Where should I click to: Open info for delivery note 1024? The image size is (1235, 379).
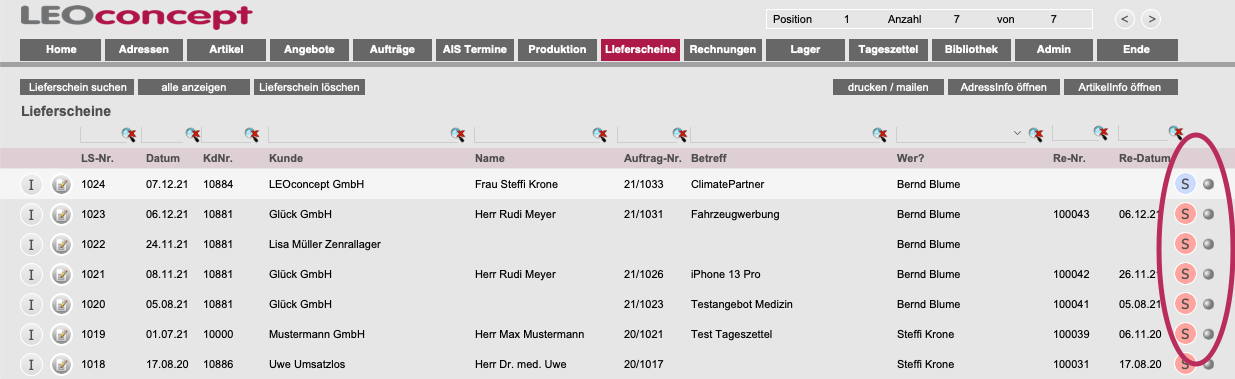tap(31, 184)
